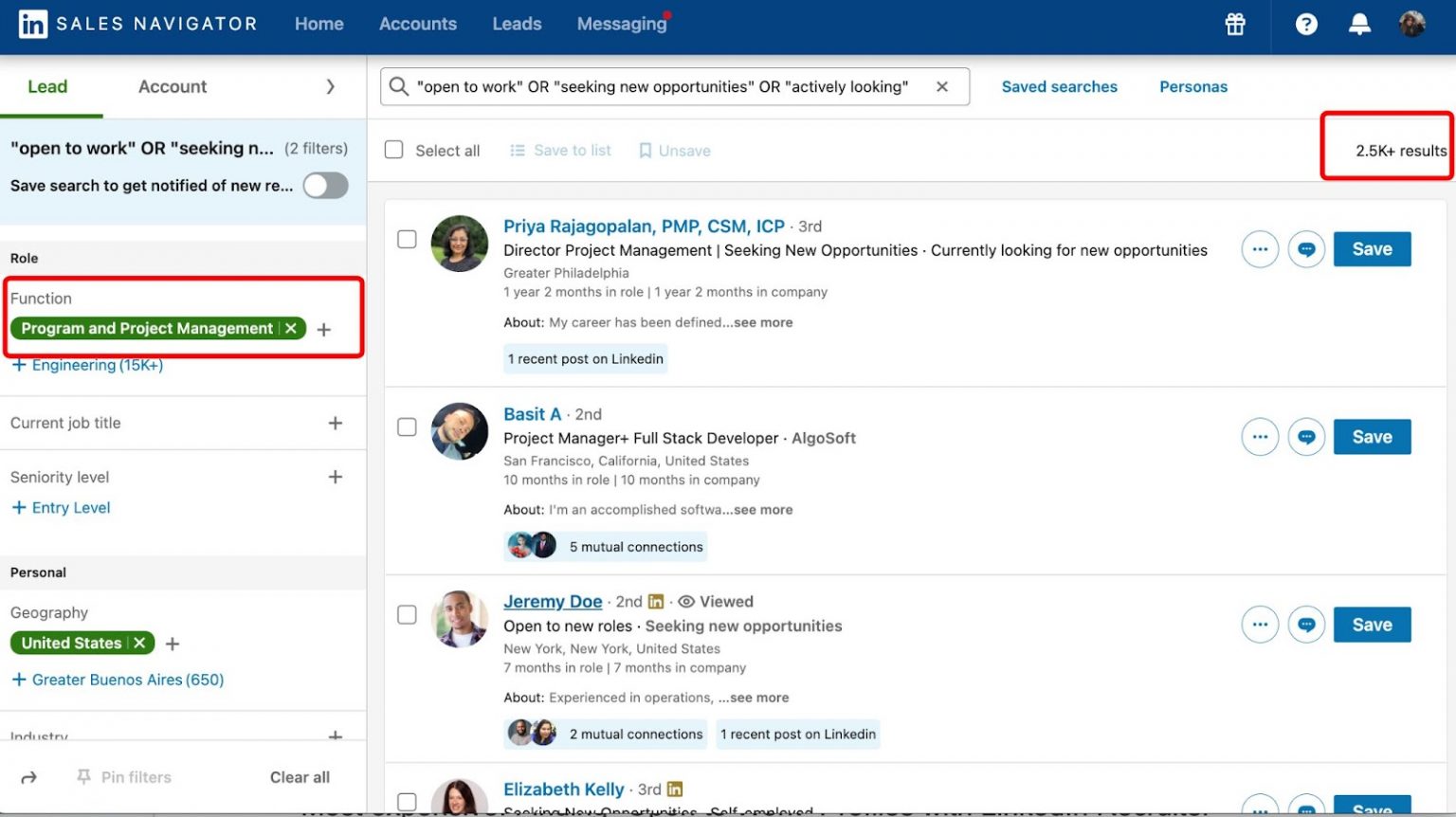Check the Select all checkbox

click(x=393, y=150)
